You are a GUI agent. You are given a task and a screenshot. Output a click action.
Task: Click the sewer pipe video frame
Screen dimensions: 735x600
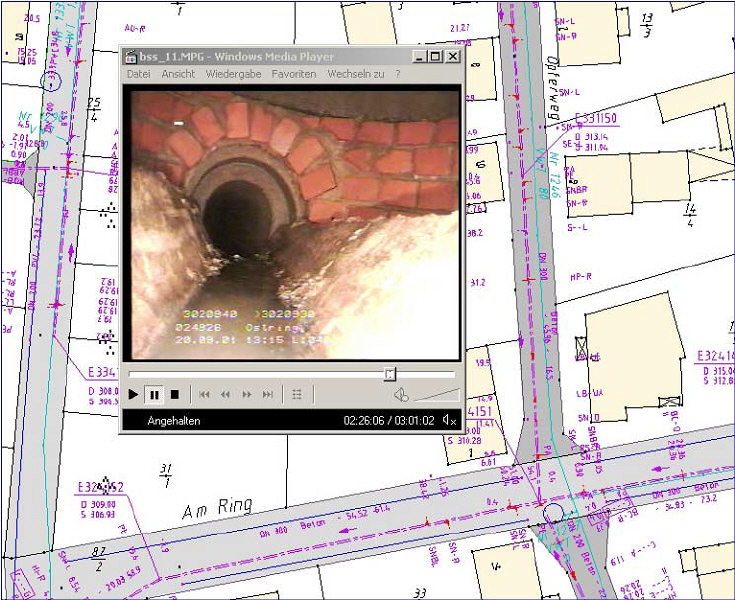(x=290, y=223)
